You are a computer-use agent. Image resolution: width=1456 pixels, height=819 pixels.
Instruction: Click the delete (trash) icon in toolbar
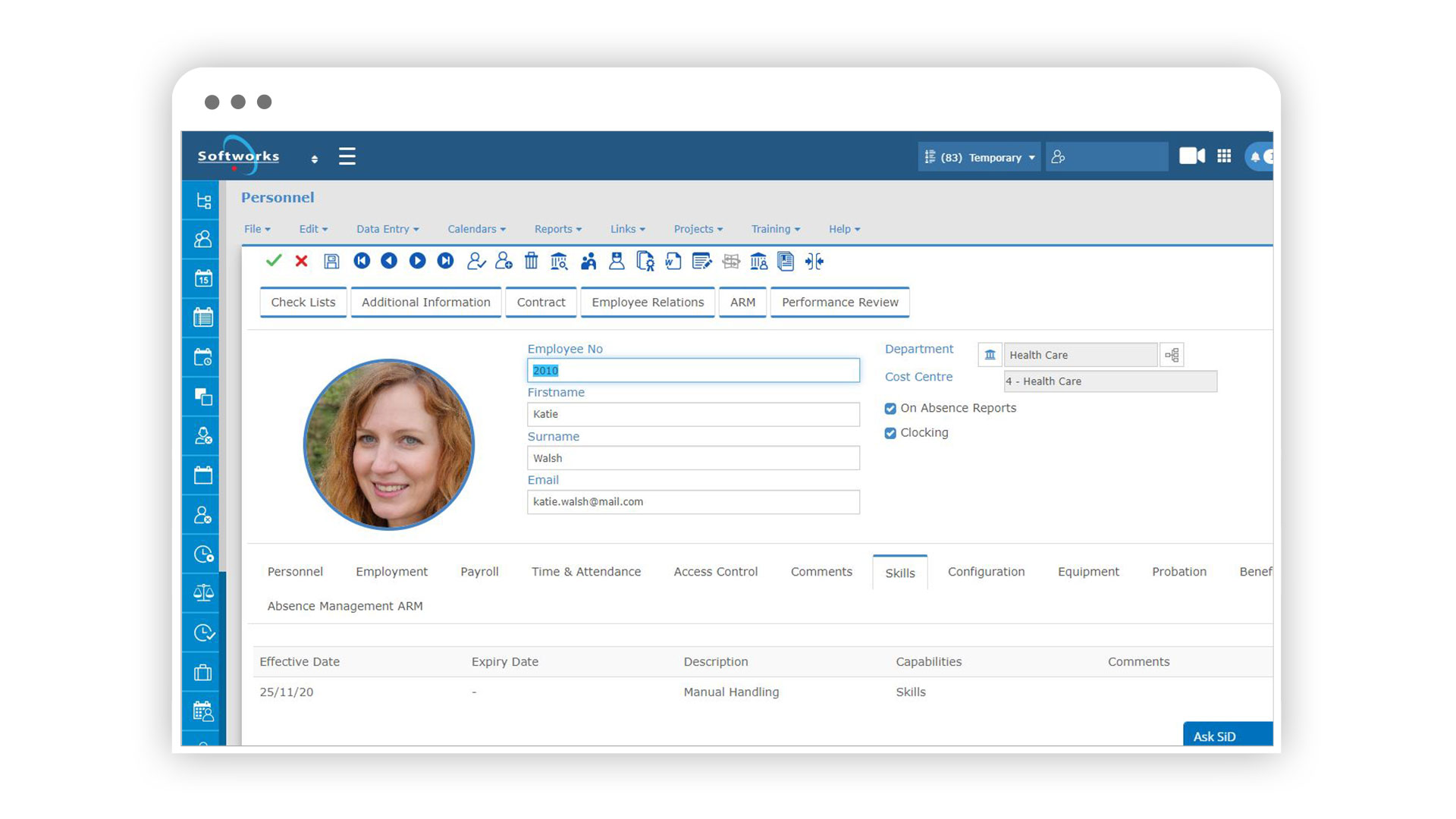point(532,262)
